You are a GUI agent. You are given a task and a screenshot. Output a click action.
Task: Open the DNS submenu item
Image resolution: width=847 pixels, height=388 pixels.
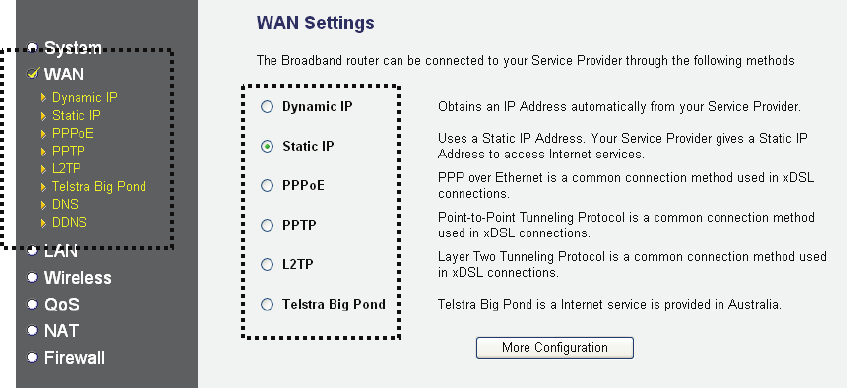pyautogui.click(x=65, y=205)
